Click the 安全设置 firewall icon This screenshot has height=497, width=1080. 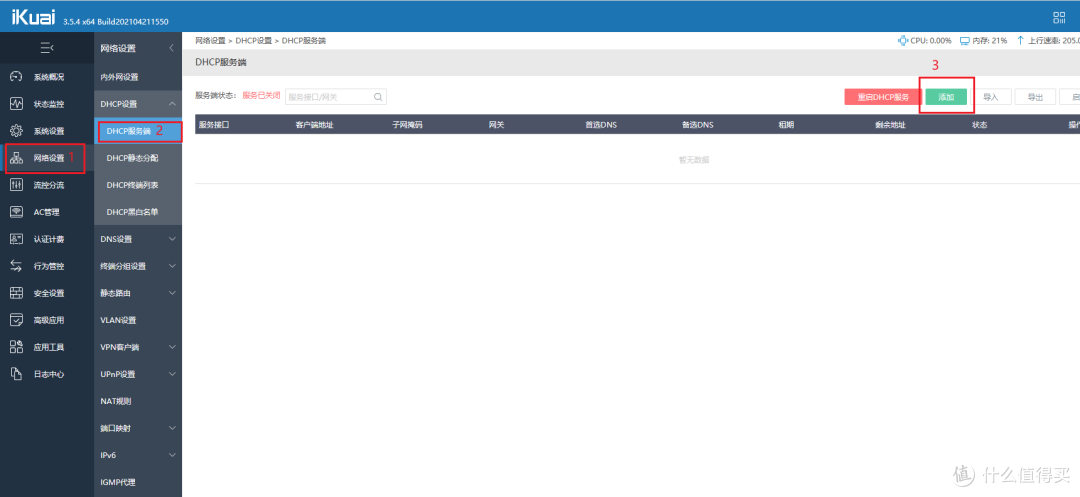click(16, 293)
